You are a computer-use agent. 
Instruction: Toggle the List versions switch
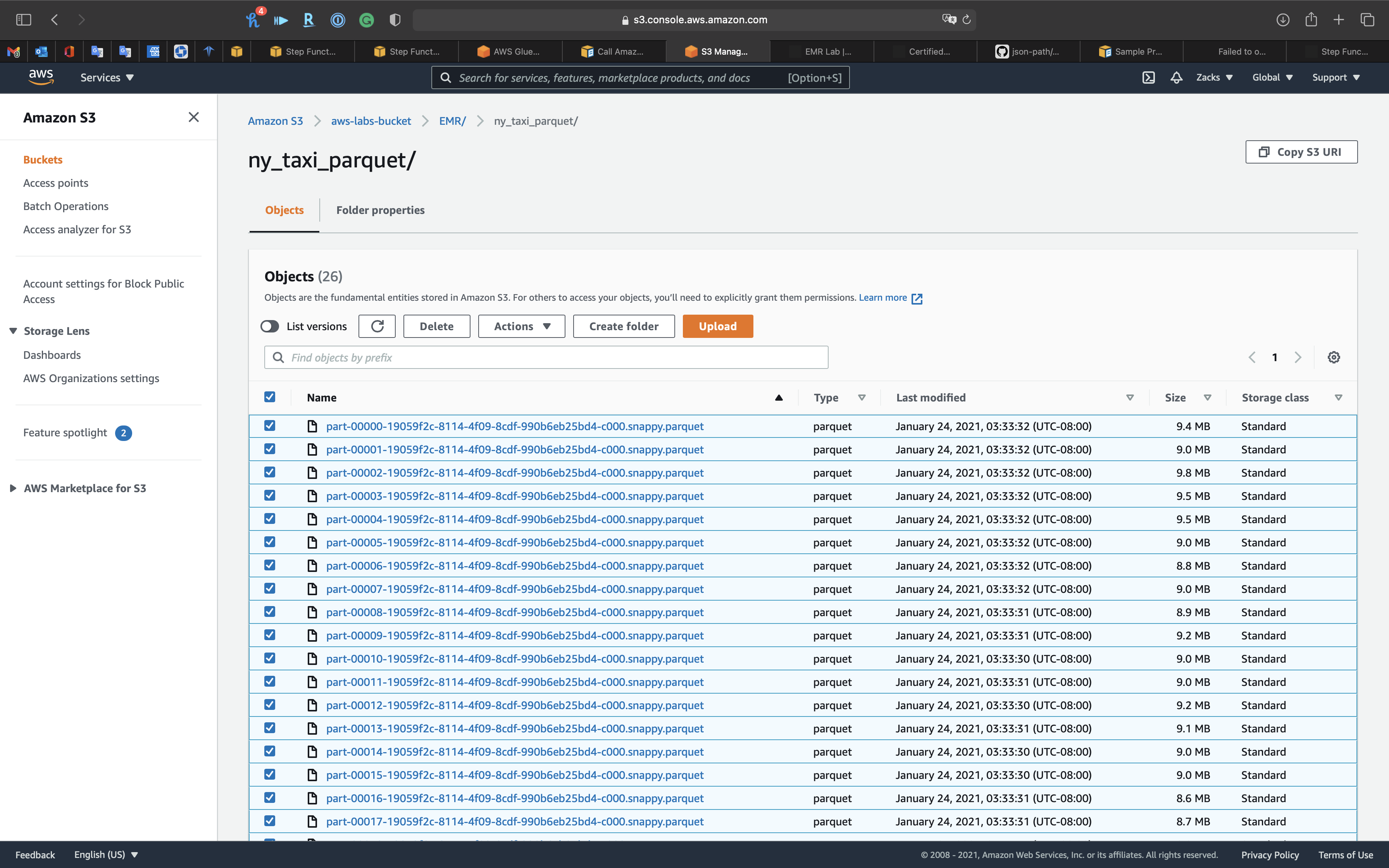click(x=270, y=326)
